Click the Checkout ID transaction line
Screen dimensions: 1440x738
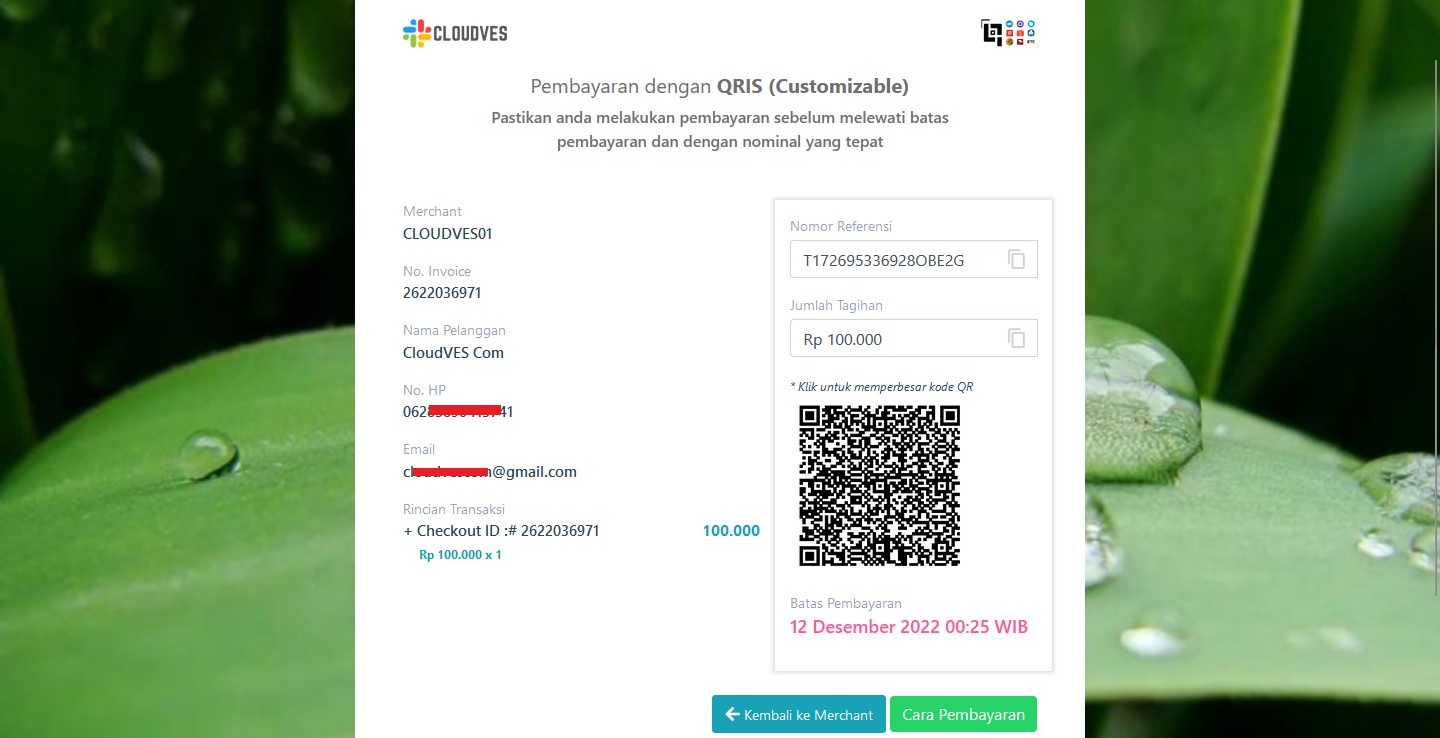pyautogui.click(x=501, y=531)
